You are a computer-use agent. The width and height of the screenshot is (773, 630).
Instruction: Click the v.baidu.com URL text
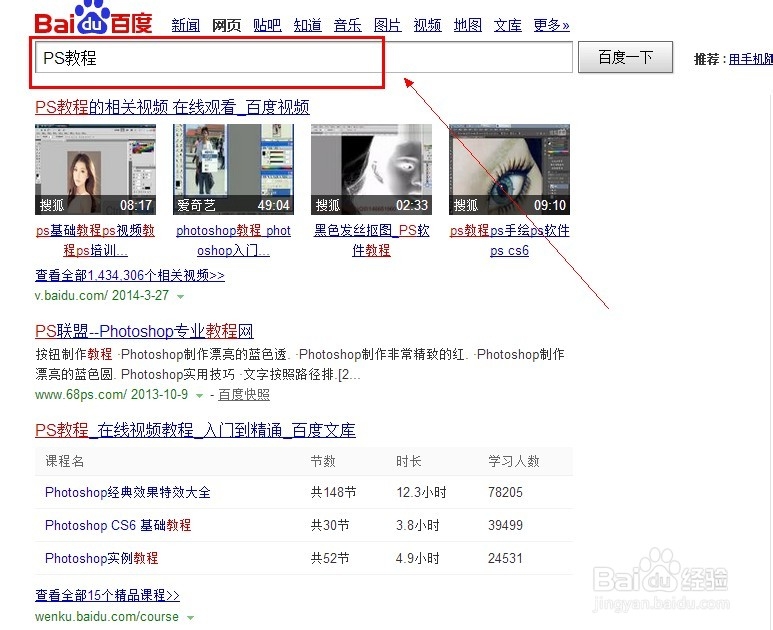(x=71, y=295)
